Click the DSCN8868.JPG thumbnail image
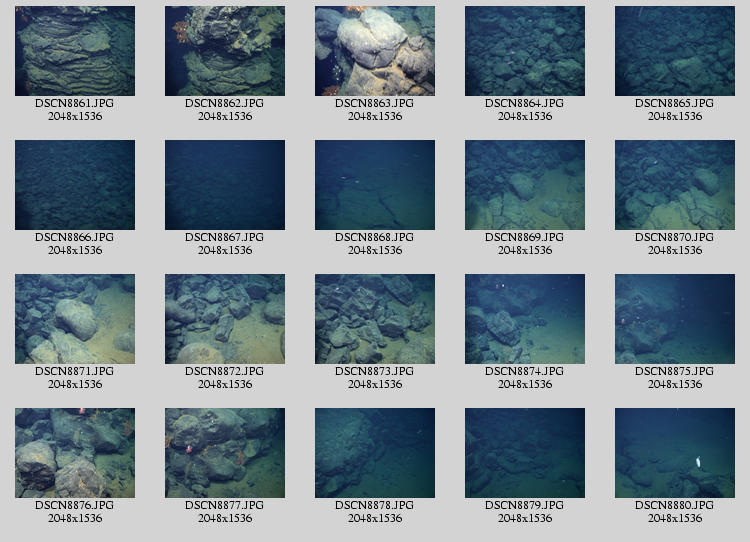The width and height of the screenshot is (750, 542). (x=375, y=185)
